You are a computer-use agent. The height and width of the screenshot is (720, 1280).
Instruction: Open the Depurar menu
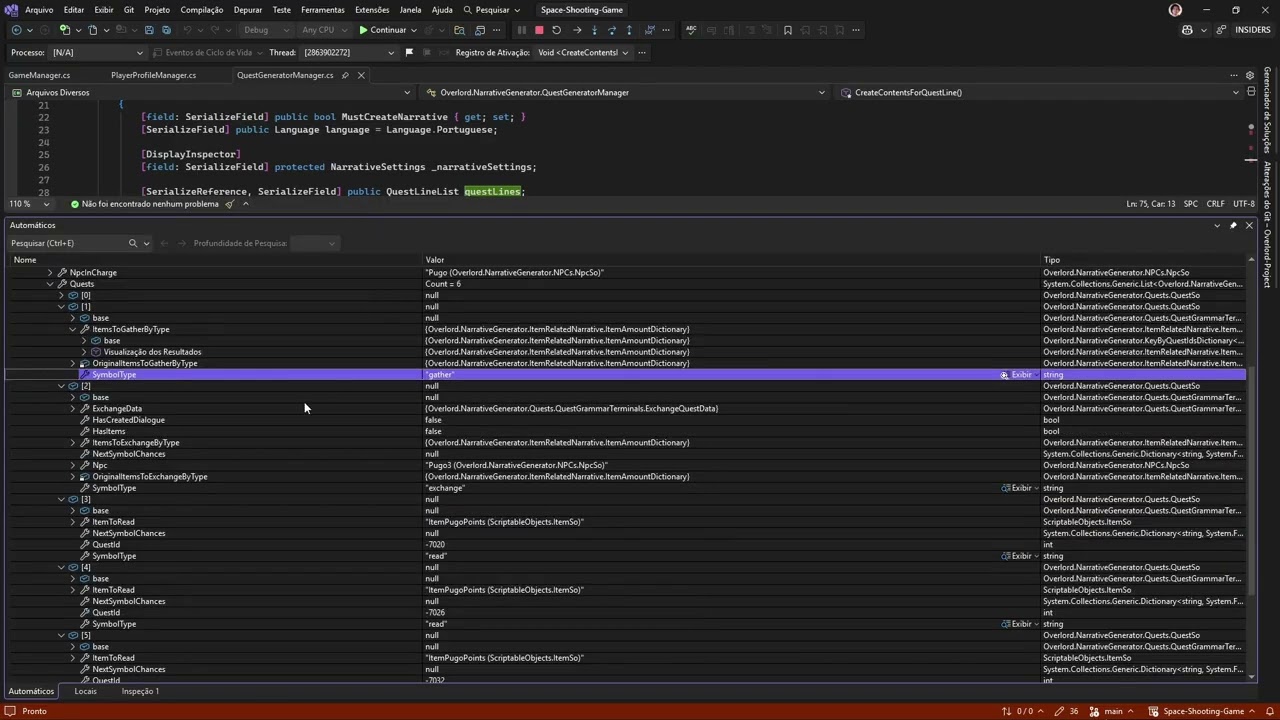[248, 10]
